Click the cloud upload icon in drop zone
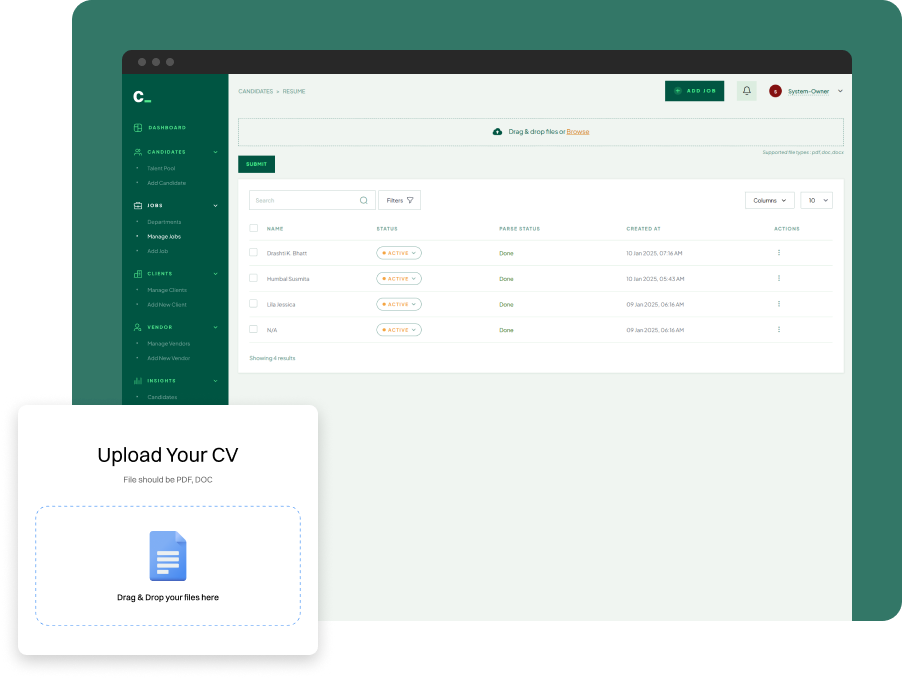The width and height of the screenshot is (902, 679). coord(498,132)
